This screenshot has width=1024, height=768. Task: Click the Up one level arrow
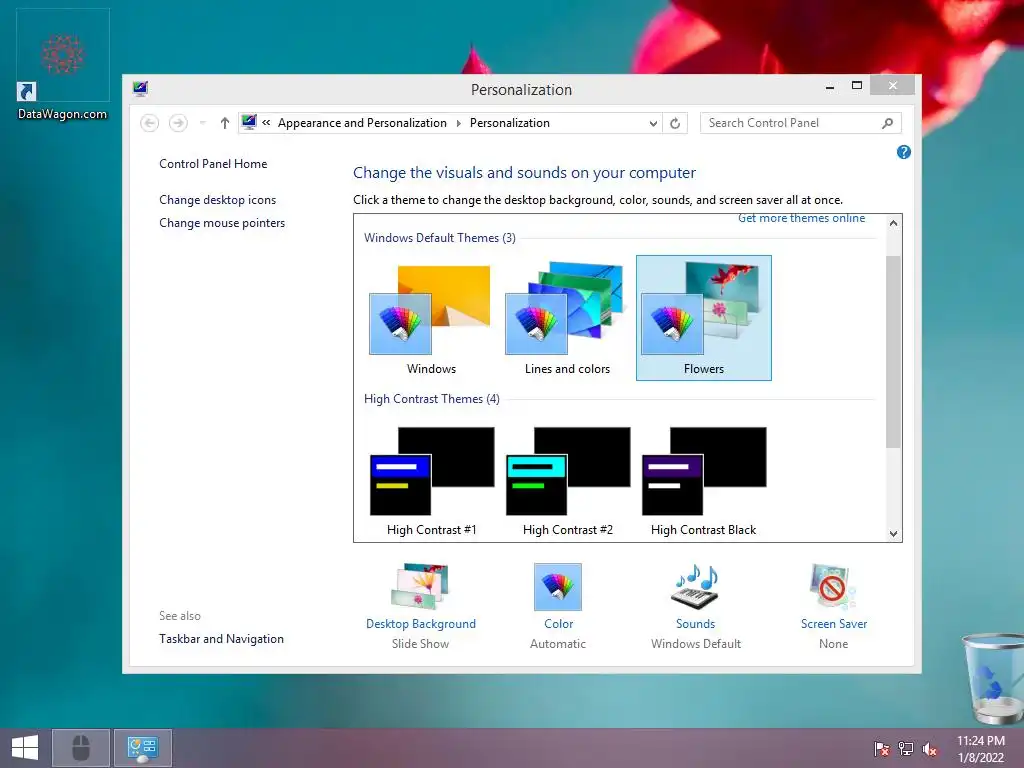click(x=225, y=123)
